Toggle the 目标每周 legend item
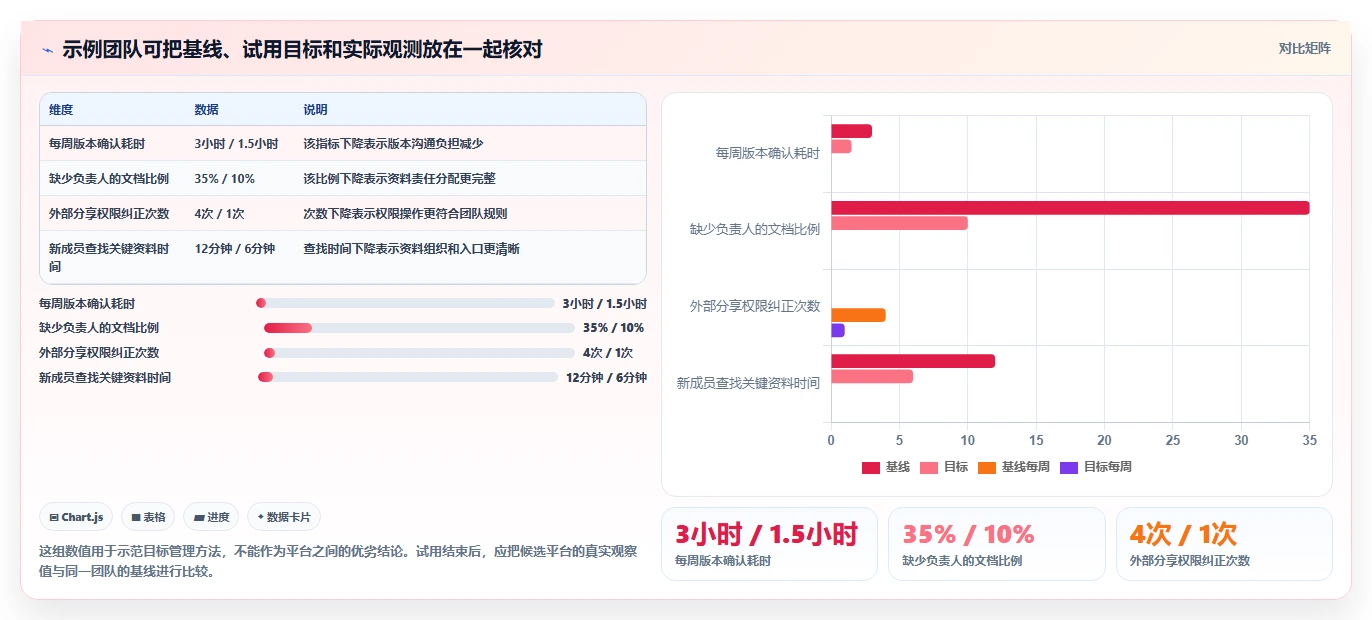1372x620 pixels. point(1096,467)
